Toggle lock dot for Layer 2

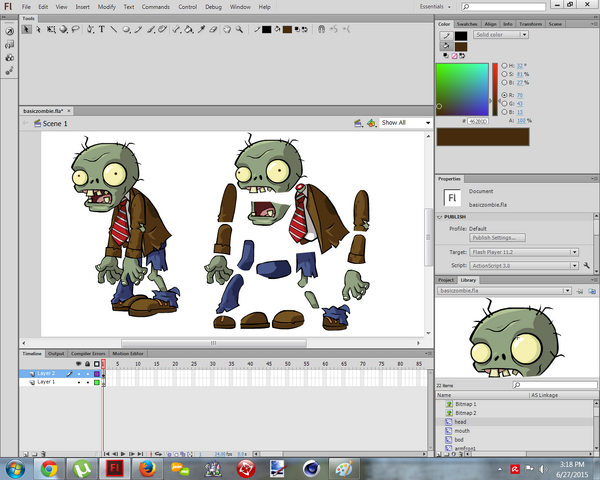coord(88,374)
